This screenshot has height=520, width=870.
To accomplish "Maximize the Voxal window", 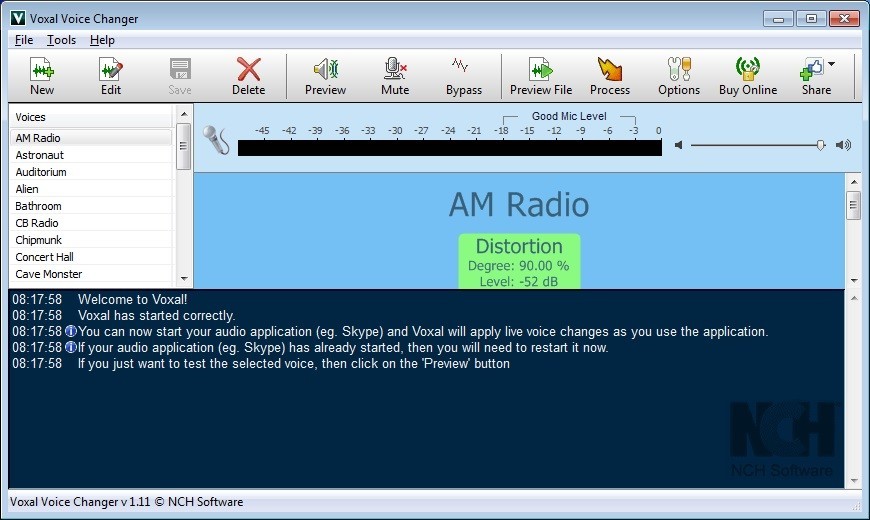I will click(x=811, y=19).
